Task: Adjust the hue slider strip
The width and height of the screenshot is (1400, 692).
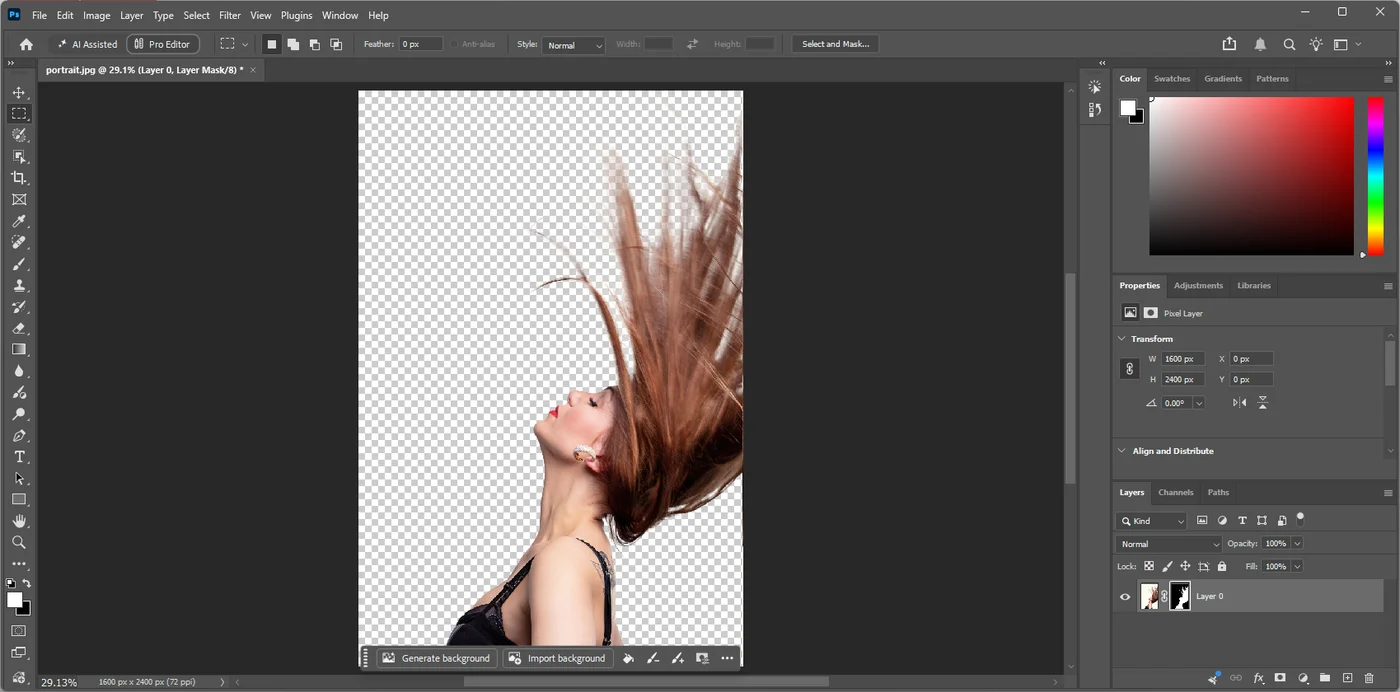Action: (x=1376, y=175)
